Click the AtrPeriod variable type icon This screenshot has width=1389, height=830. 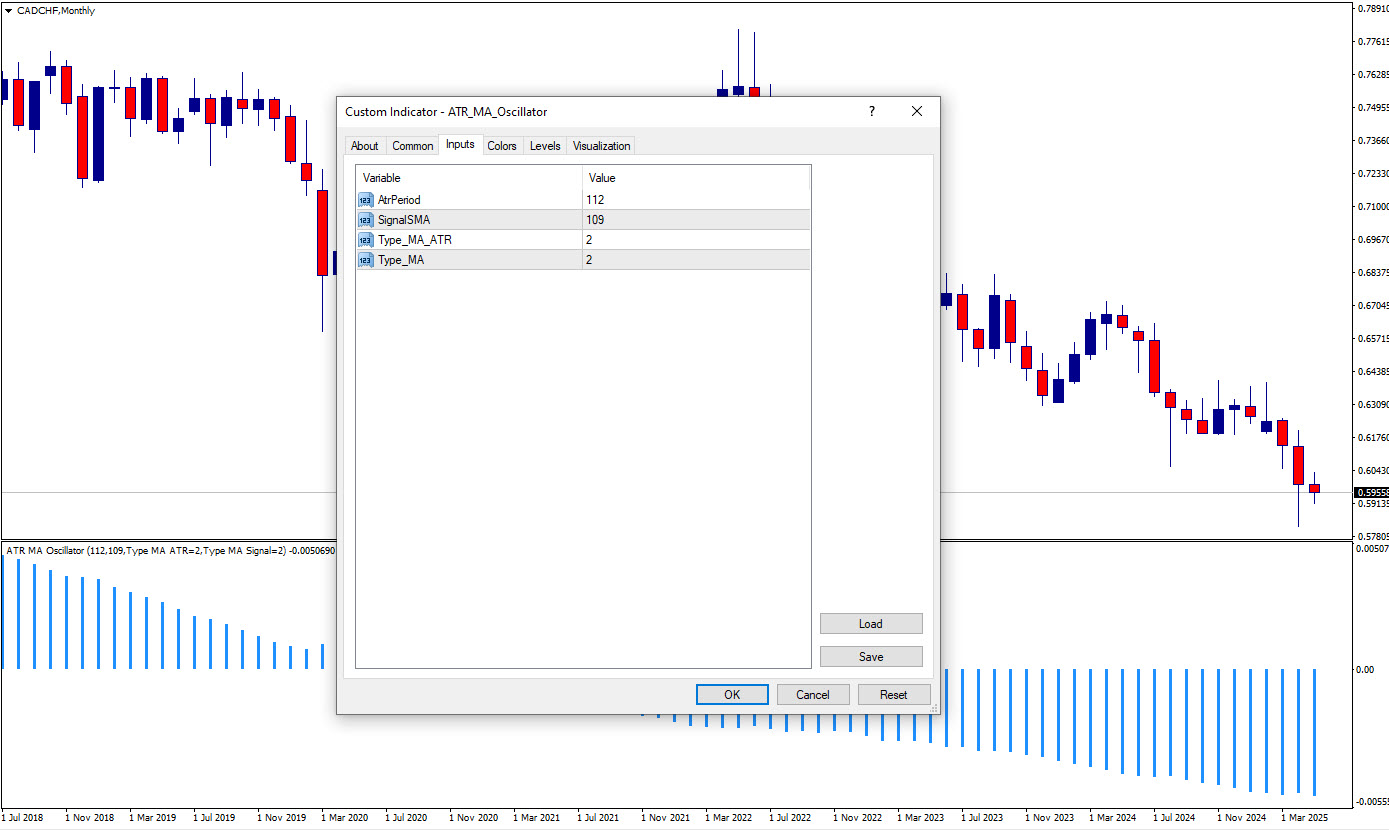365,200
